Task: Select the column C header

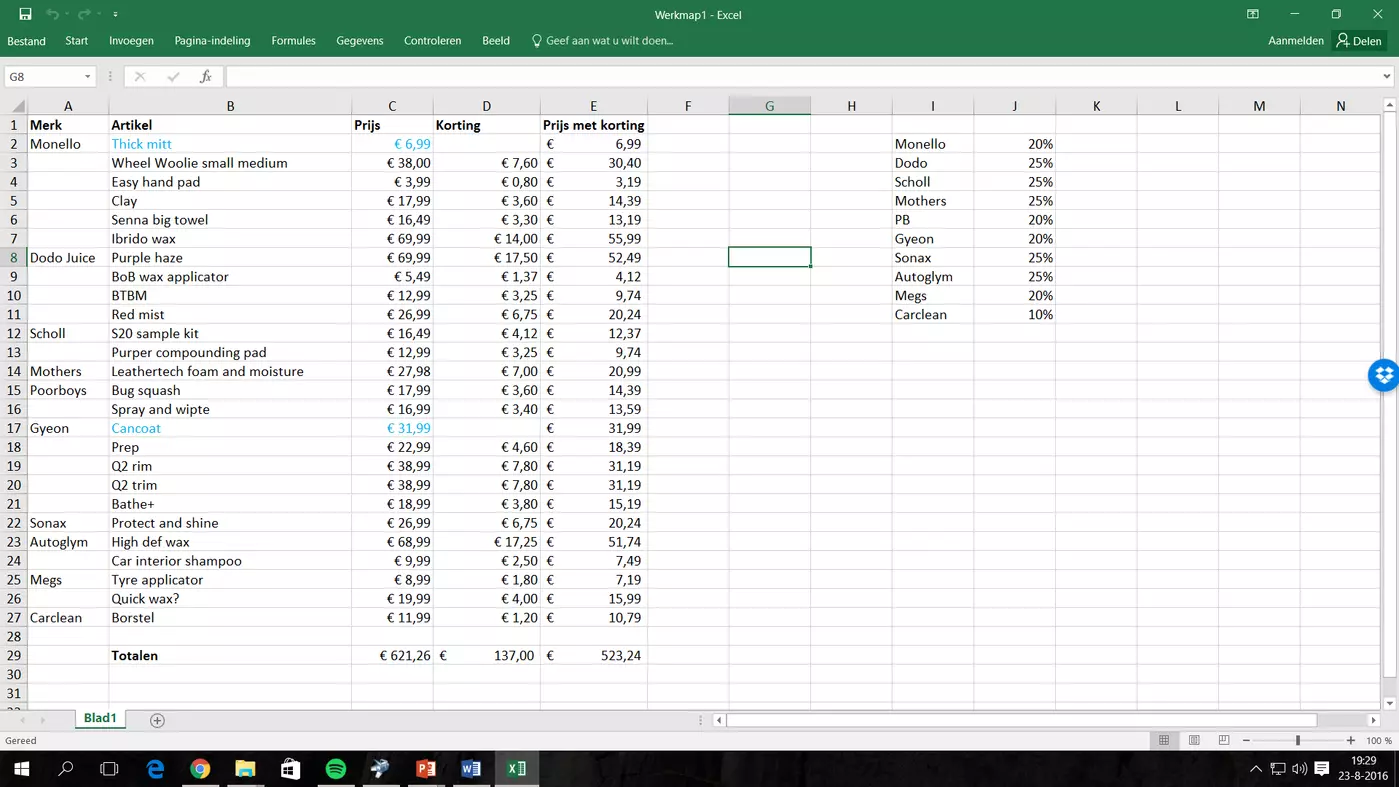Action: [x=392, y=106]
